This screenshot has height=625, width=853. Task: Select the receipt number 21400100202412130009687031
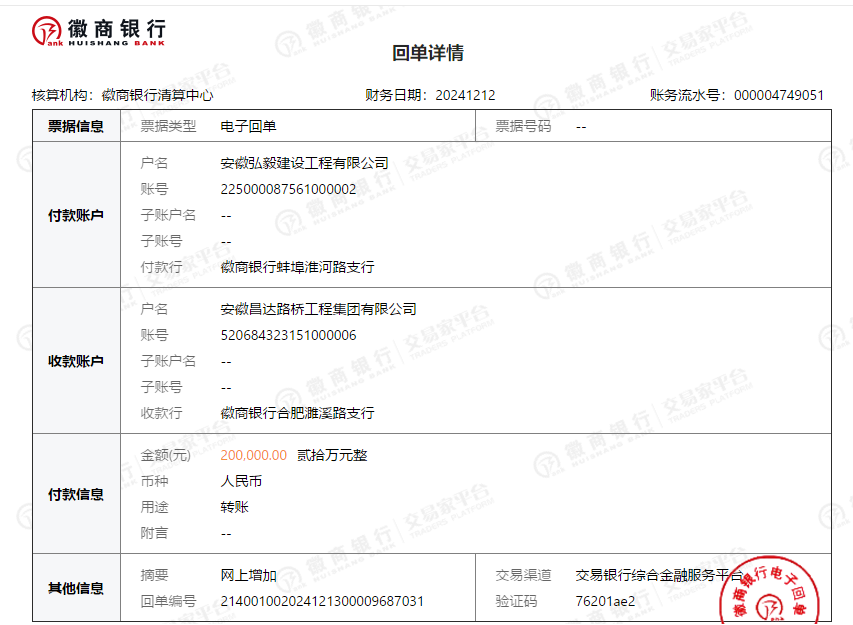coord(322,601)
